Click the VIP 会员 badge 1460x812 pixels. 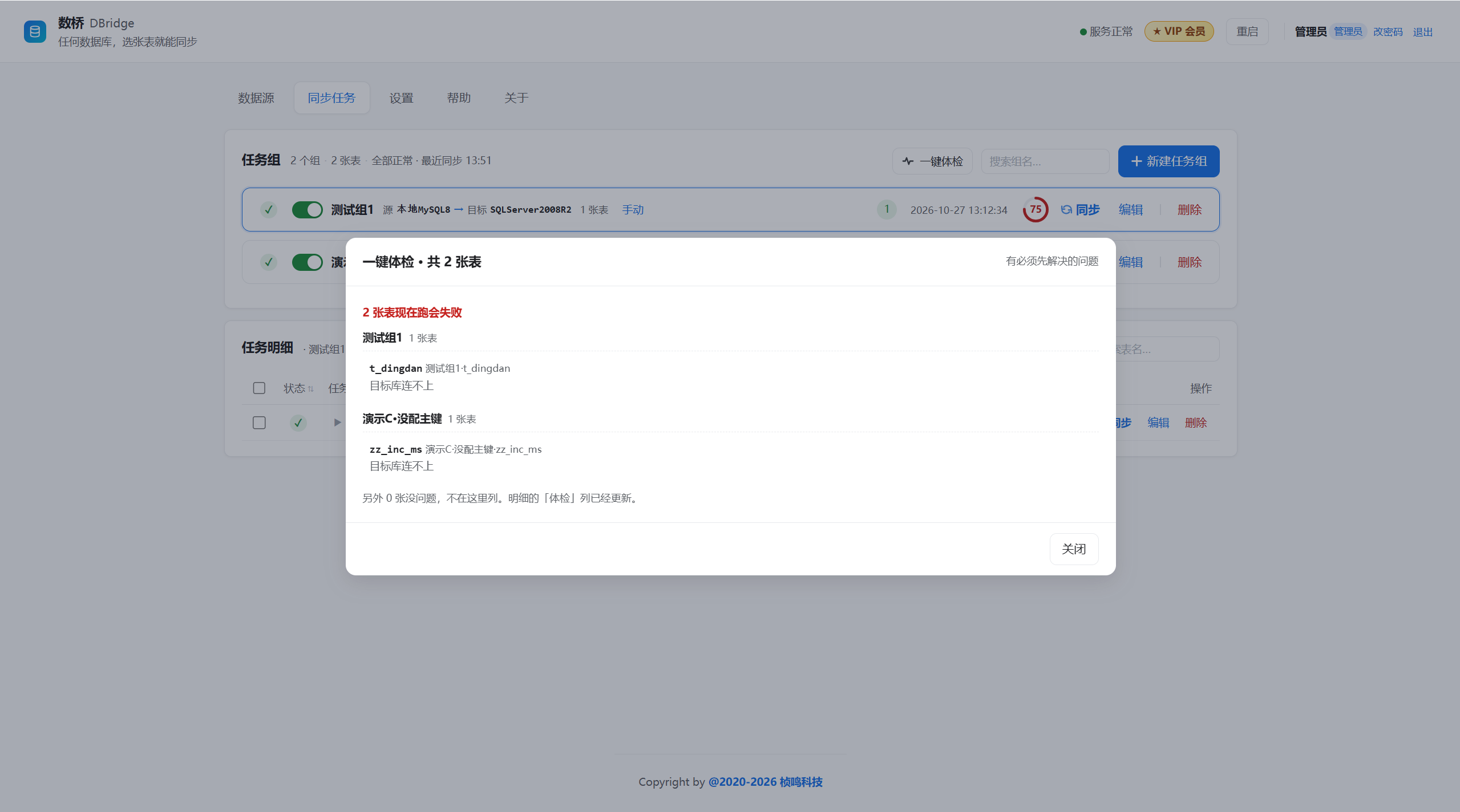click(1179, 31)
